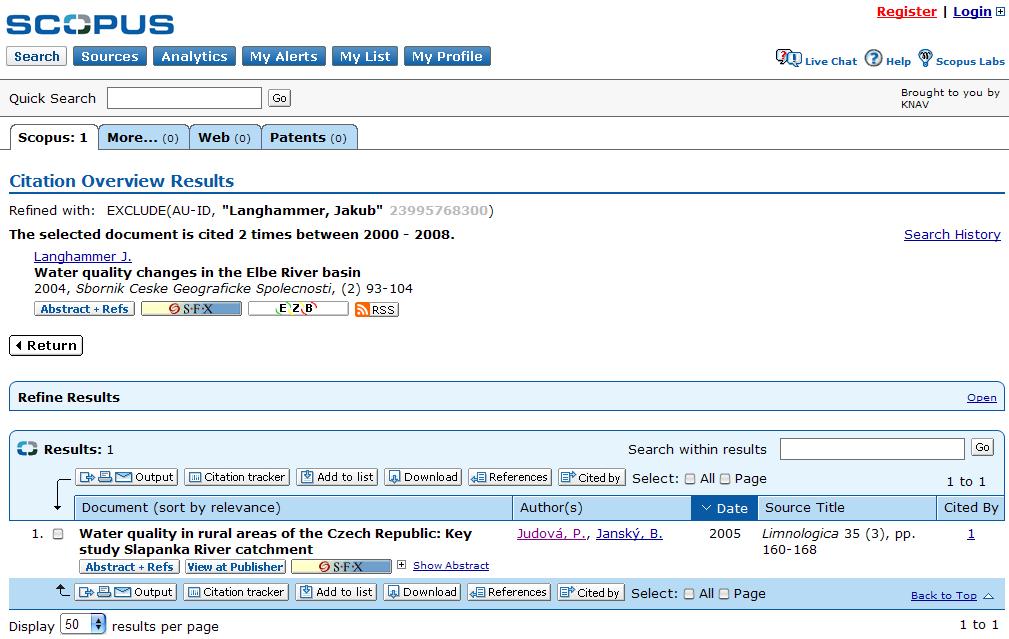
Task: Click the bottom Cited by button
Action: [x=590, y=593]
